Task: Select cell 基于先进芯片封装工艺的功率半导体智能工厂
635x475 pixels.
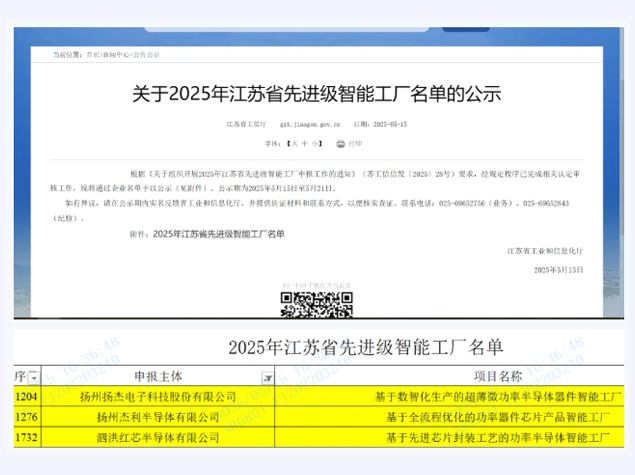Action: coord(449,437)
